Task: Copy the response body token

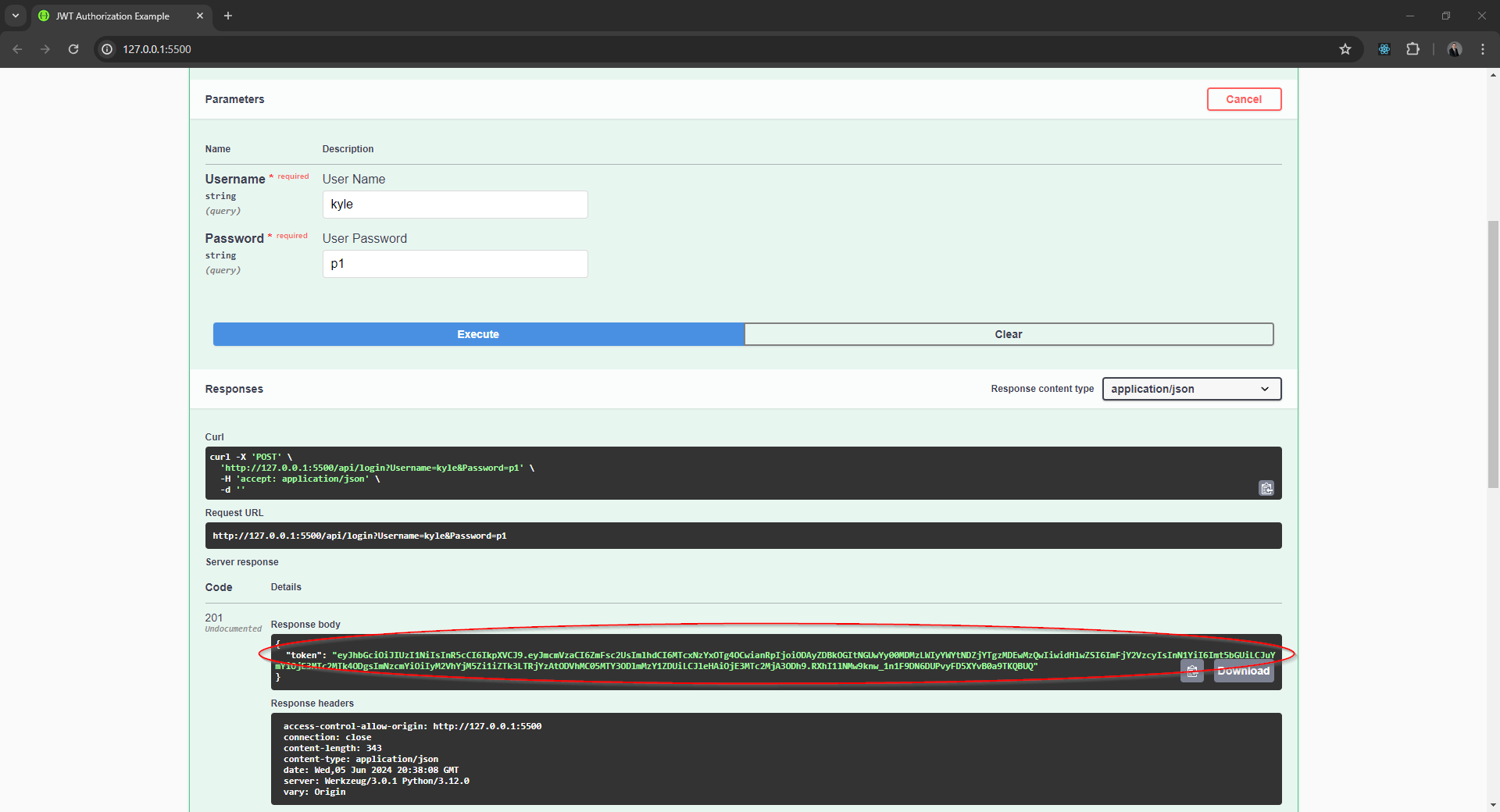Action: (1191, 671)
